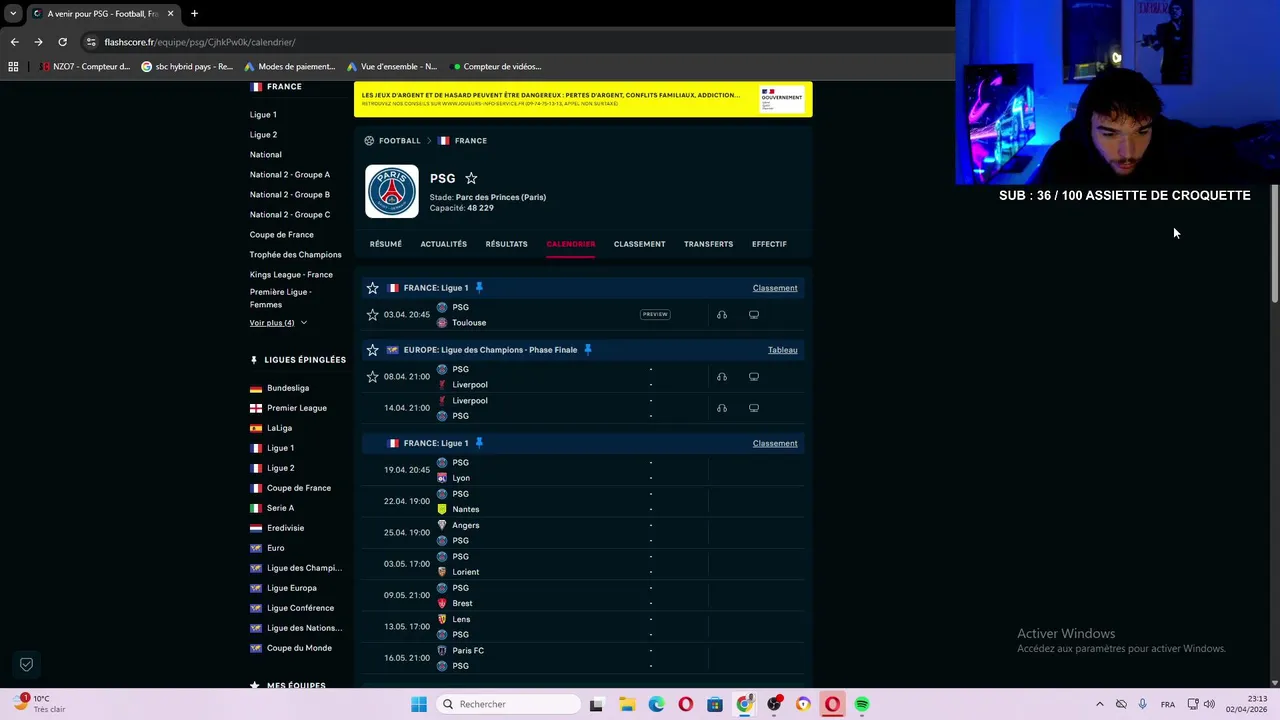Star the 08.04 PSG vs Liverpool match
The image size is (1280, 720).
(373, 377)
